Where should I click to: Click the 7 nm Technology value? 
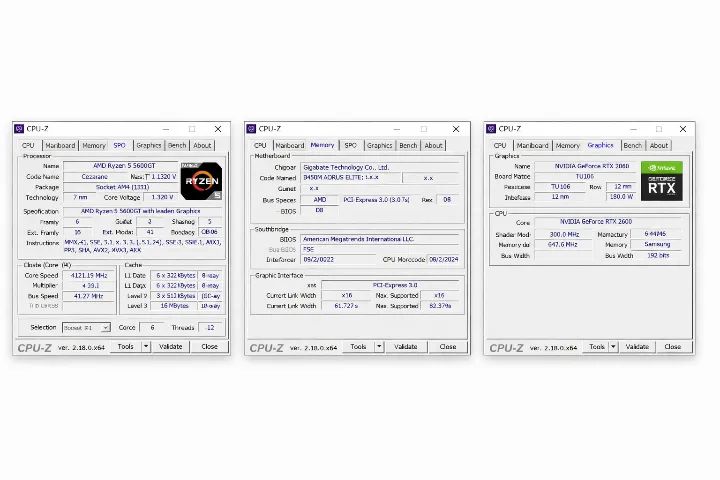point(81,197)
